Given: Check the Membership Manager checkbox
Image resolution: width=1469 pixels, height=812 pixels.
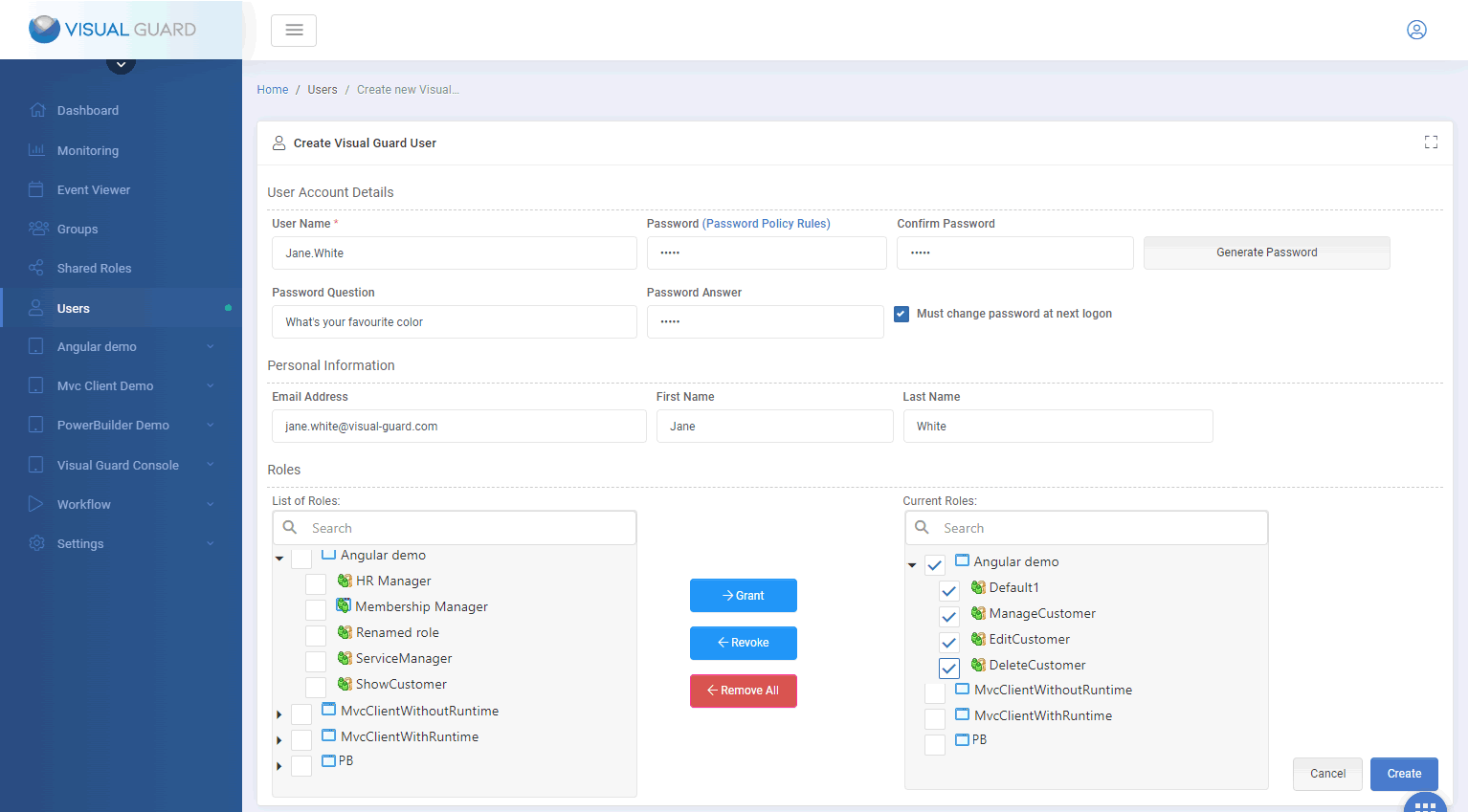Looking at the screenshot, I should (316, 608).
